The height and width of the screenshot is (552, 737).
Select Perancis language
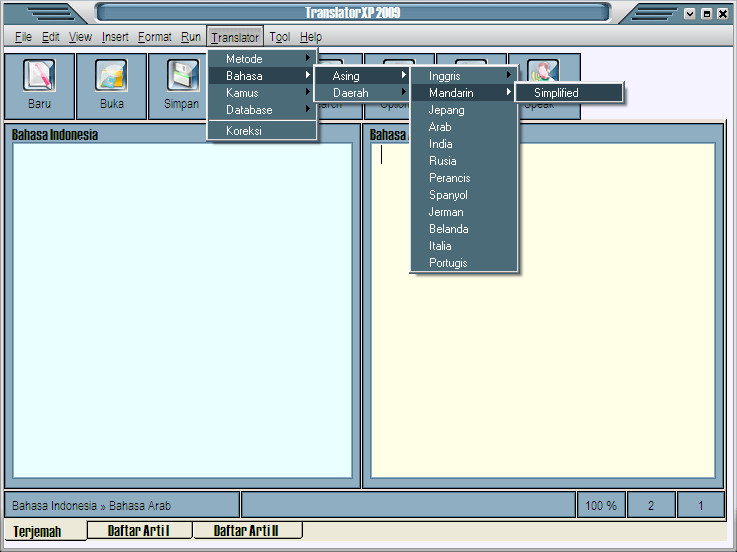[x=464, y=178]
